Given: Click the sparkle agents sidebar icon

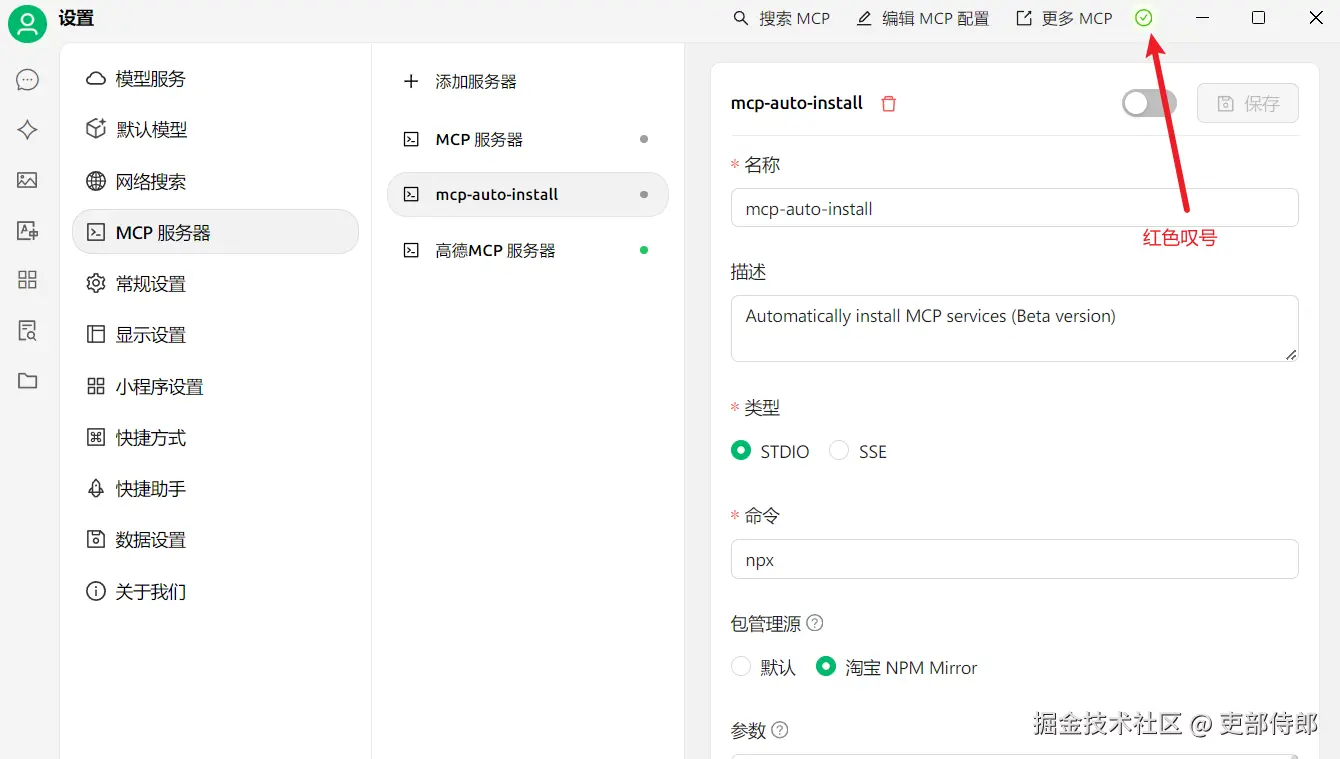Looking at the screenshot, I should [x=27, y=130].
